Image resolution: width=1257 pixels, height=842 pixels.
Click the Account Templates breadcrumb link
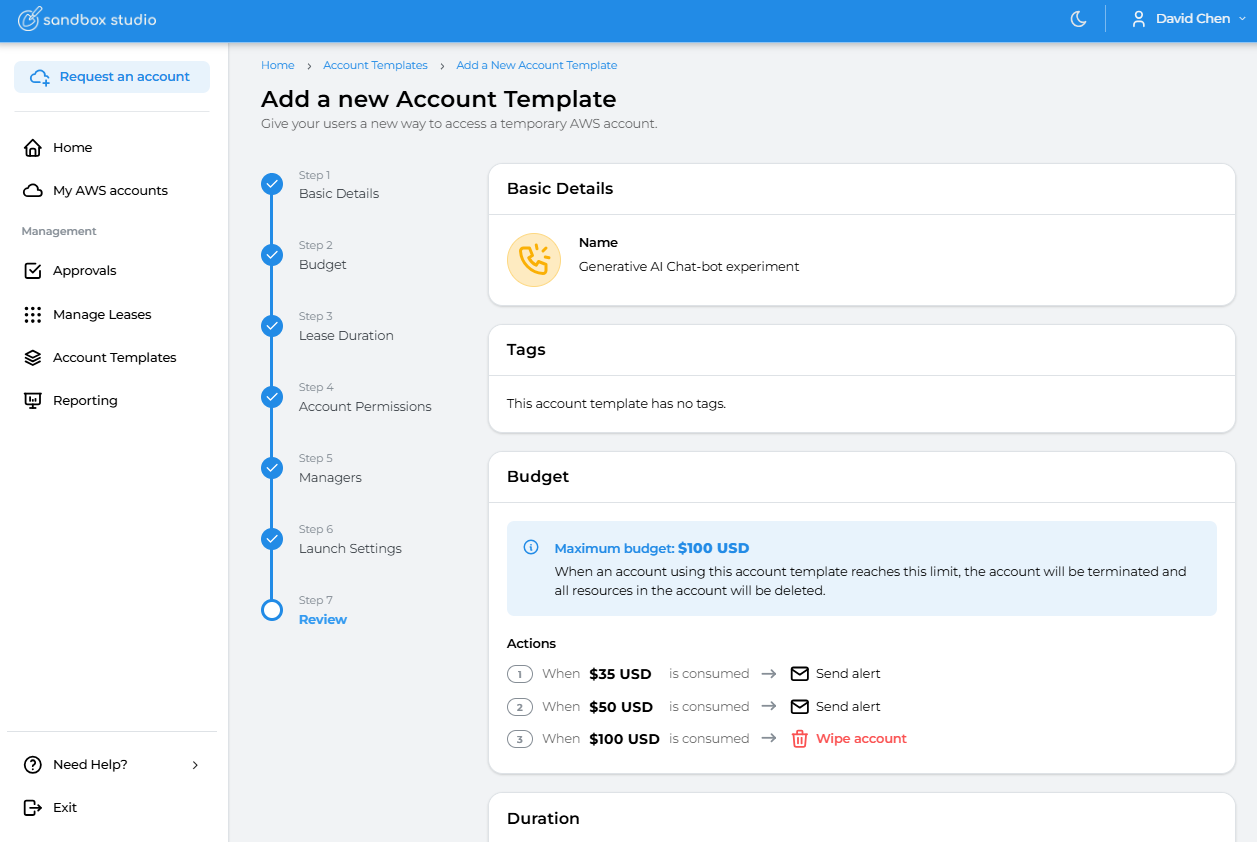pyautogui.click(x=375, y=65)
